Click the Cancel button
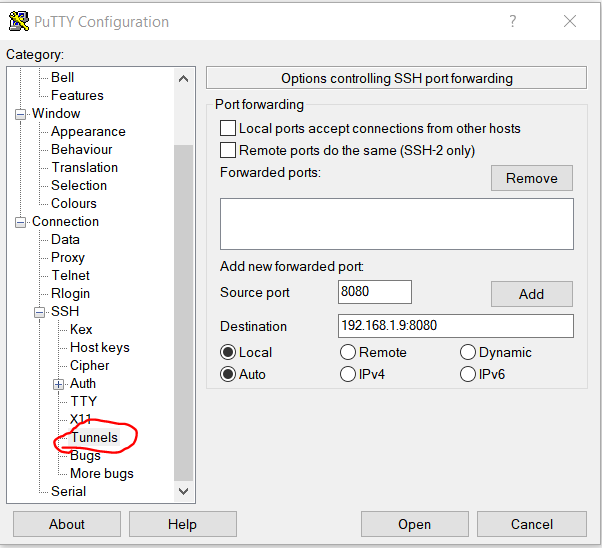 point(532,524)
